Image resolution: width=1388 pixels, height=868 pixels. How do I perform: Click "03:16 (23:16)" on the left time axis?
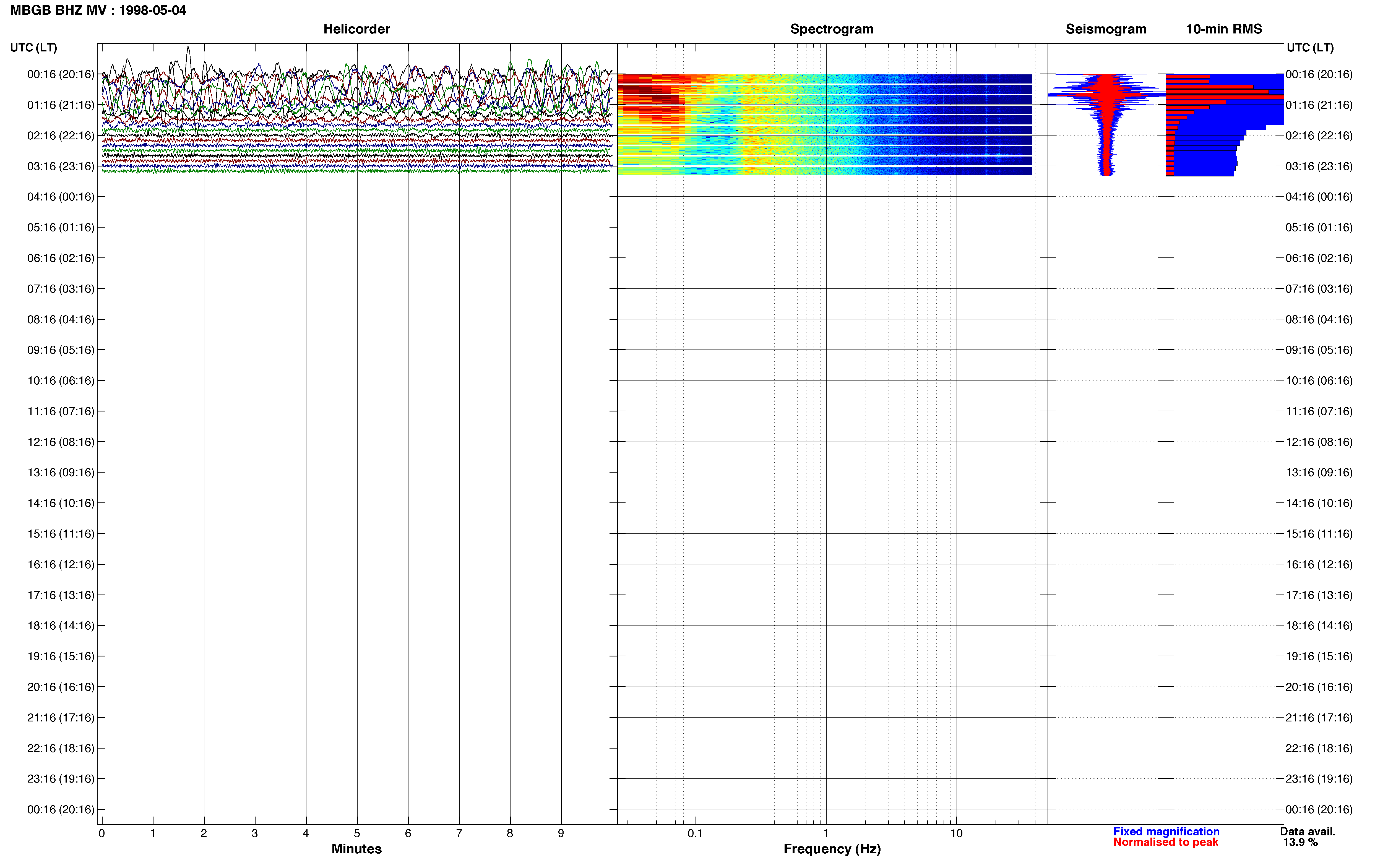click(61, 166)
